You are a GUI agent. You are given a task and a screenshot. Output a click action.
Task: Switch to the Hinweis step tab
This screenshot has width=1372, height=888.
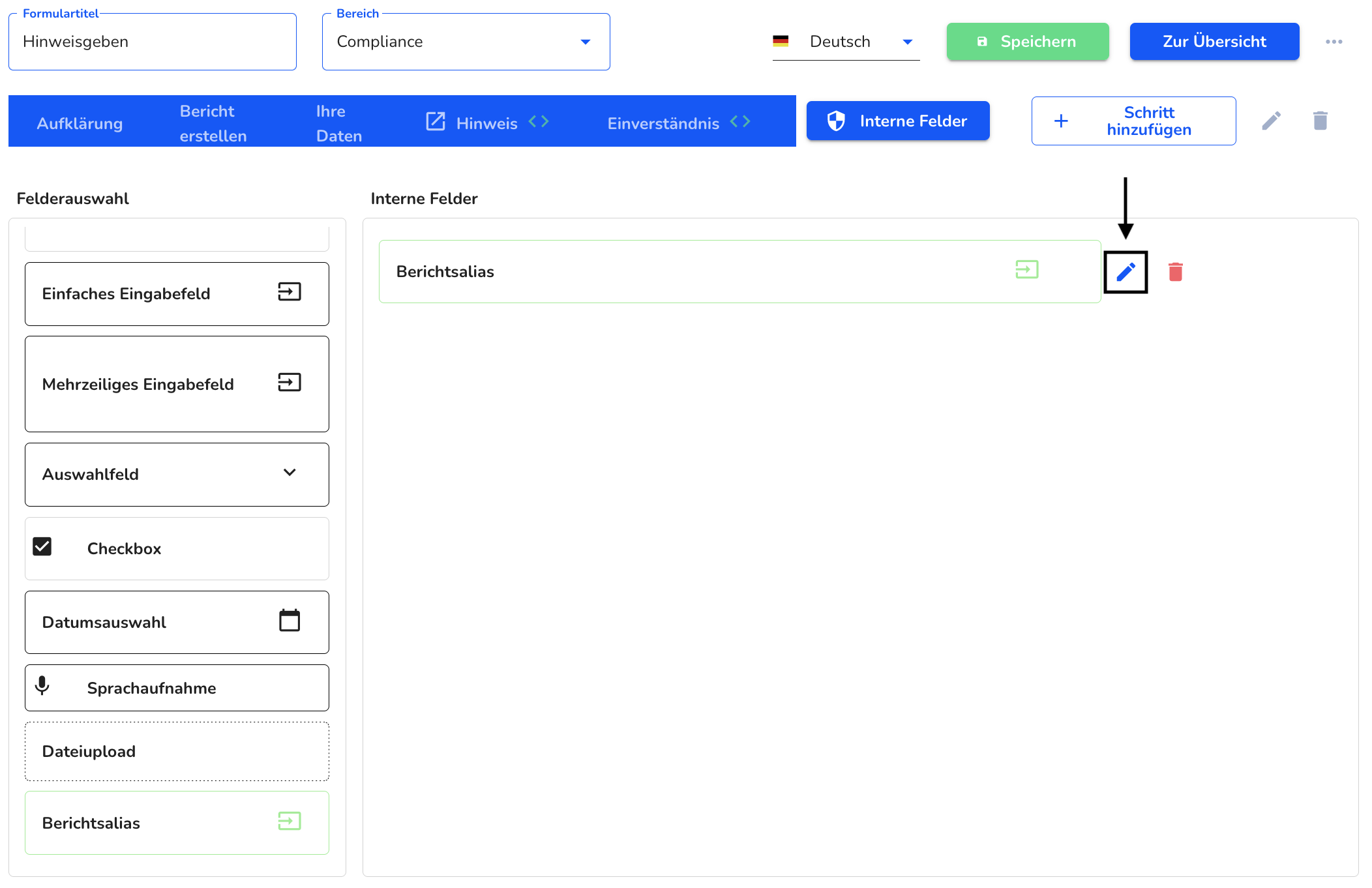pos(486,123)
